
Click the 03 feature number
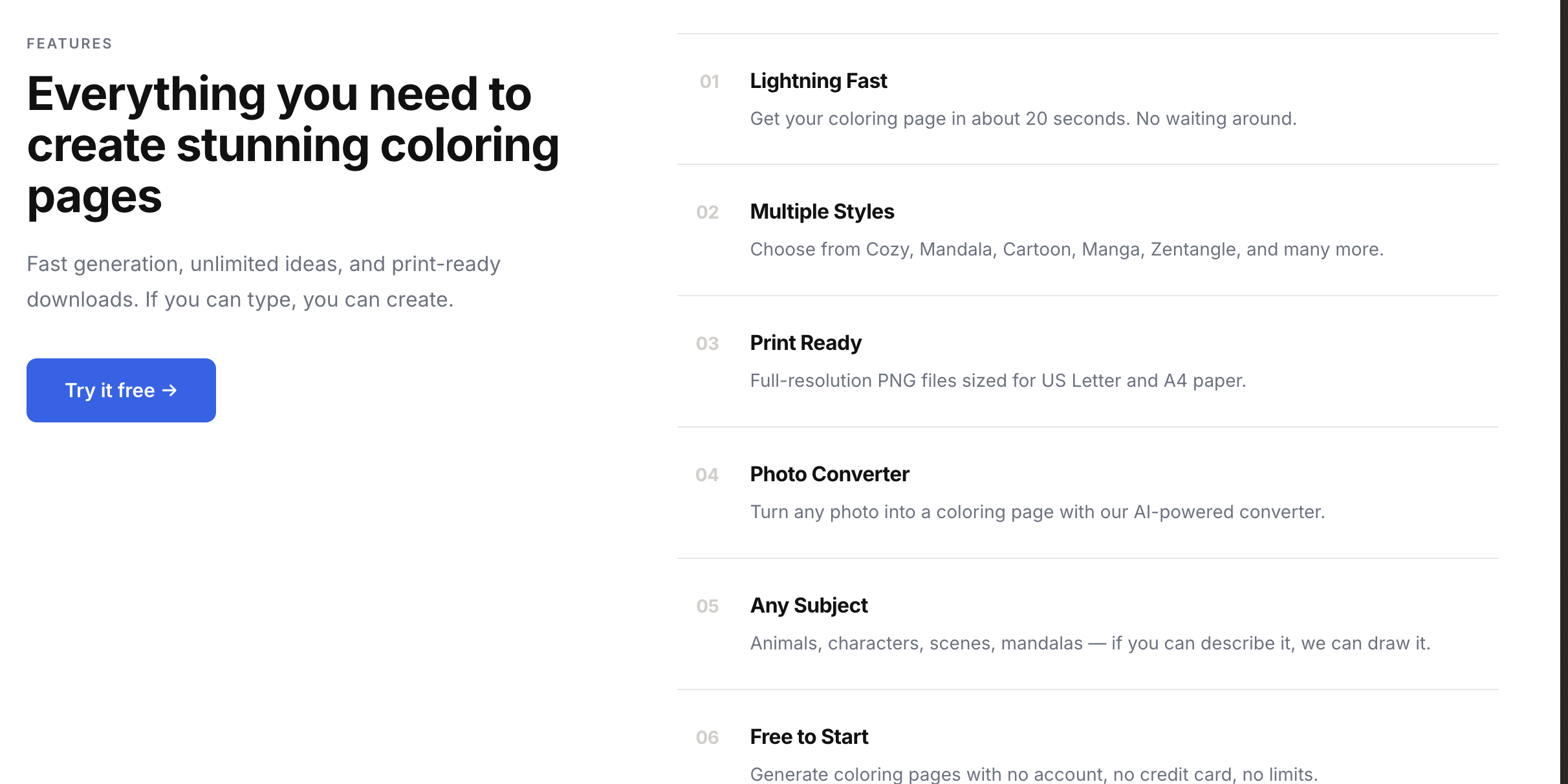click(x=707, y=343)
